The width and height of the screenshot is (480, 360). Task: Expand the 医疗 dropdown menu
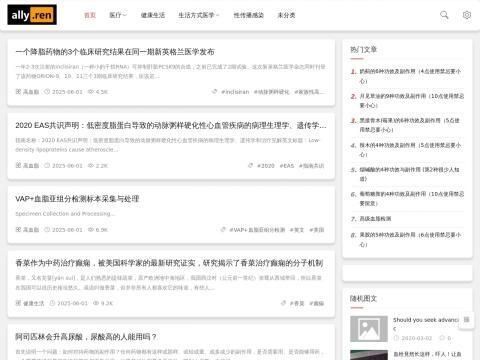pyautogui.click(x=118, y=15)
